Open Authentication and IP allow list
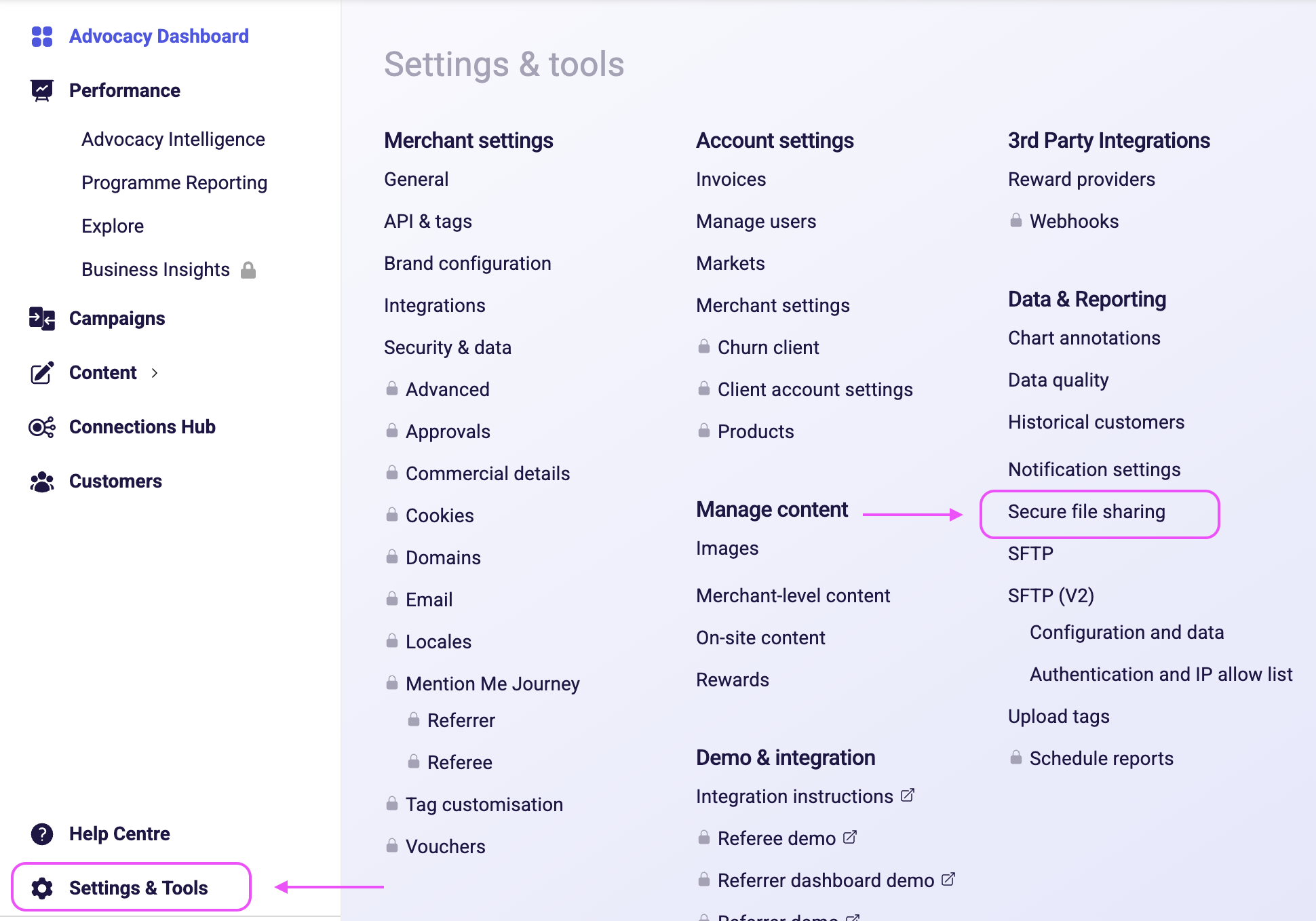Image resolution: width=1316 pixels, height=921 pixels. click(1161, 674)
